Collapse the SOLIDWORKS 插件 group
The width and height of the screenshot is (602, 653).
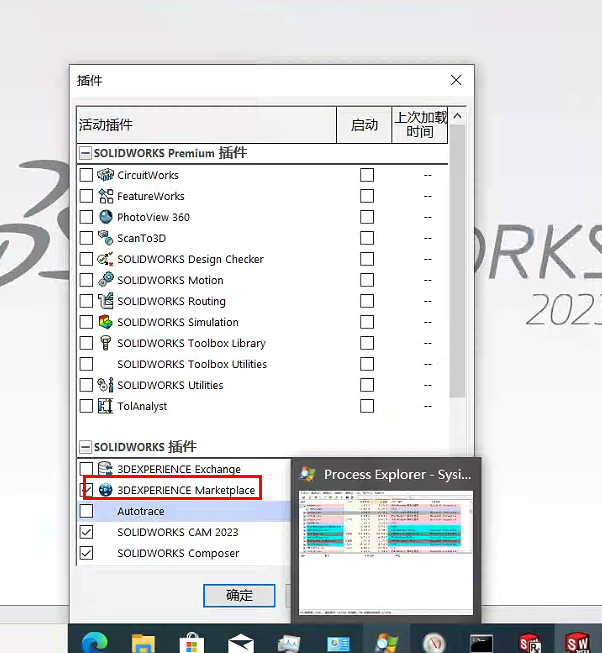tap(85, 447)
